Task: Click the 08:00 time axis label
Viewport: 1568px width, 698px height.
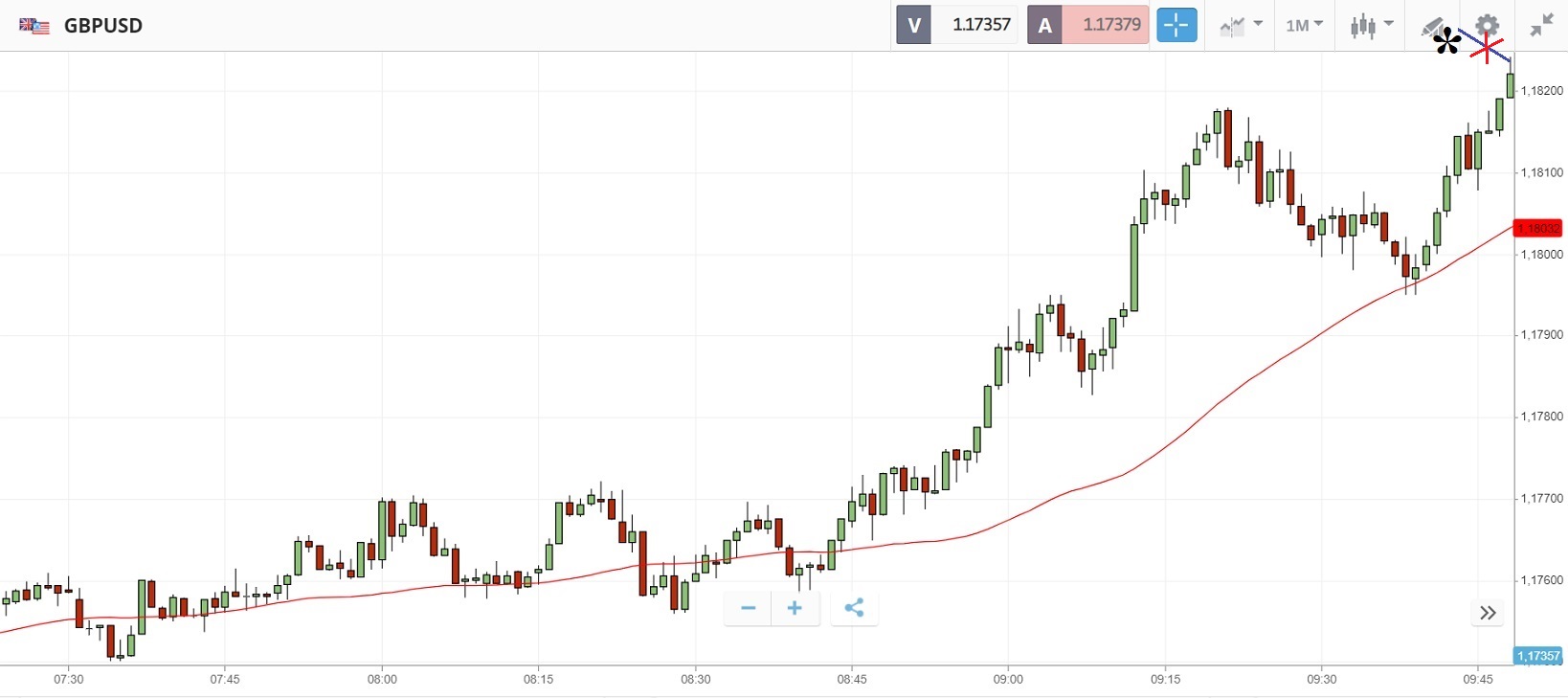Action: [382, 679]
